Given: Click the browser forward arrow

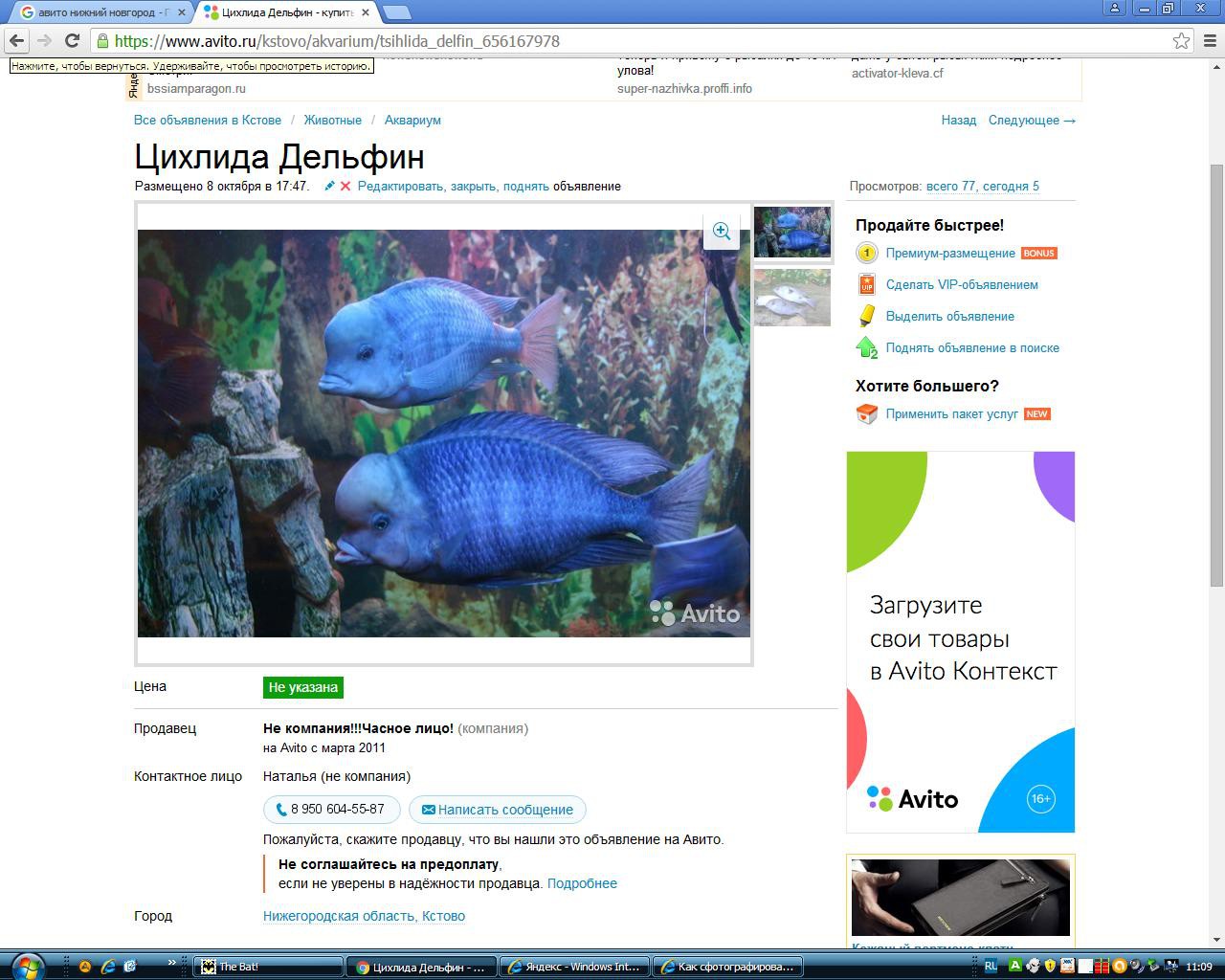Looking at the screenshot, I should coord(44,40).
